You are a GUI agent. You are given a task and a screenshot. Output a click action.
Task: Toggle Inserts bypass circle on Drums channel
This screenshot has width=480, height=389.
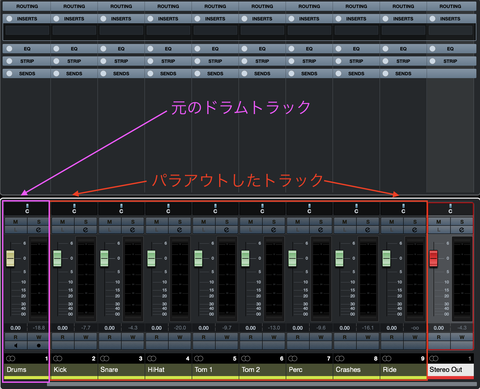click(x=9, y=19)
